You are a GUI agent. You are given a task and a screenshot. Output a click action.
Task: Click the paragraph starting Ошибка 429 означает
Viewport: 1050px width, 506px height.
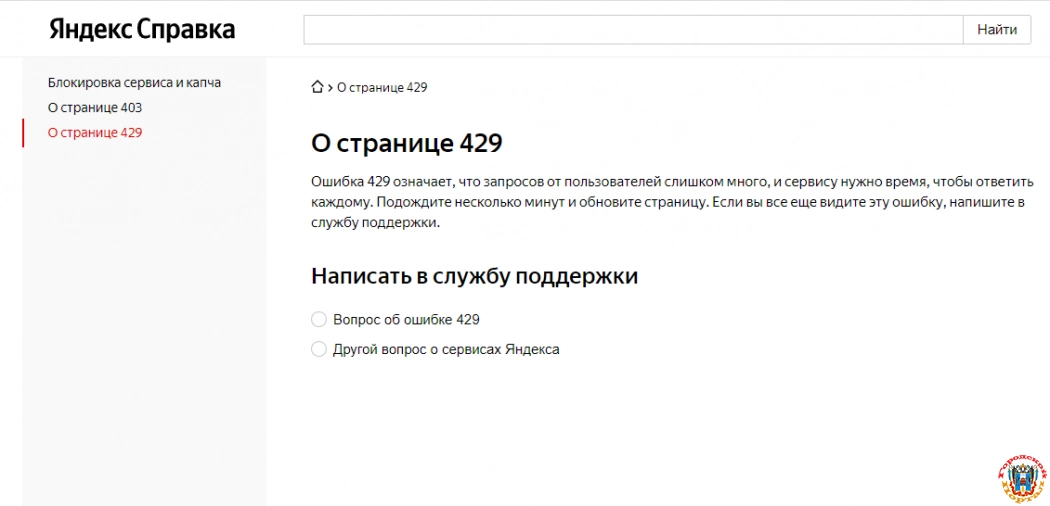tap(672, 203)
